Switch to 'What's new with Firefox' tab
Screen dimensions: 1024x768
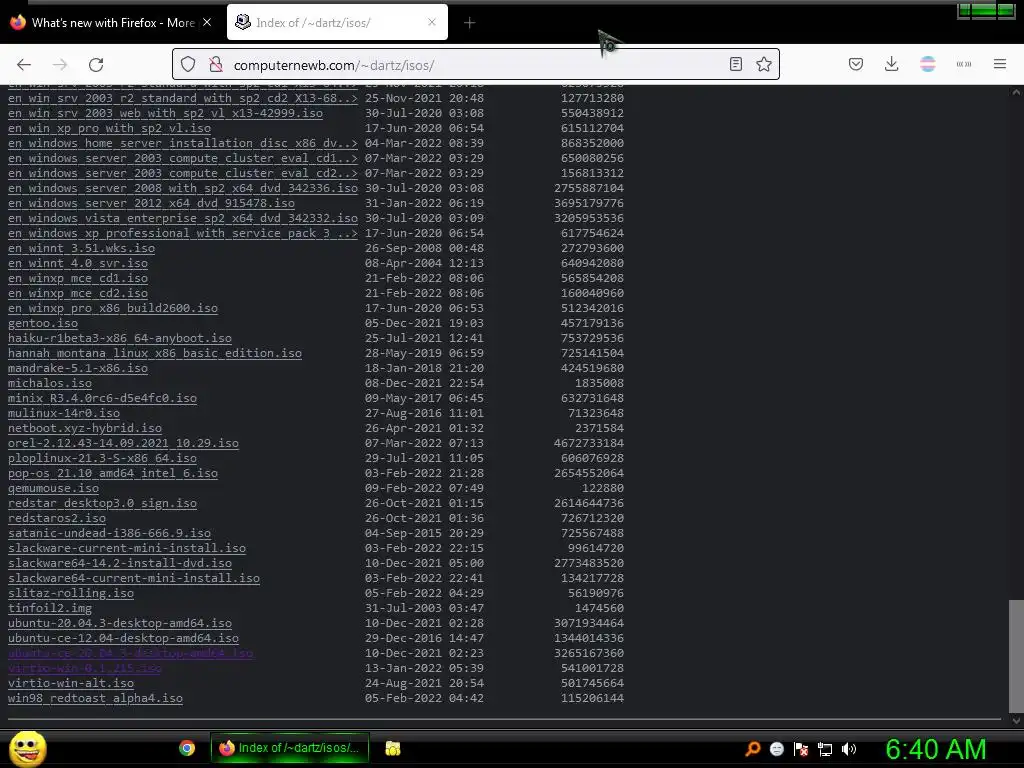pyautogui.click(x=111, y=23)
